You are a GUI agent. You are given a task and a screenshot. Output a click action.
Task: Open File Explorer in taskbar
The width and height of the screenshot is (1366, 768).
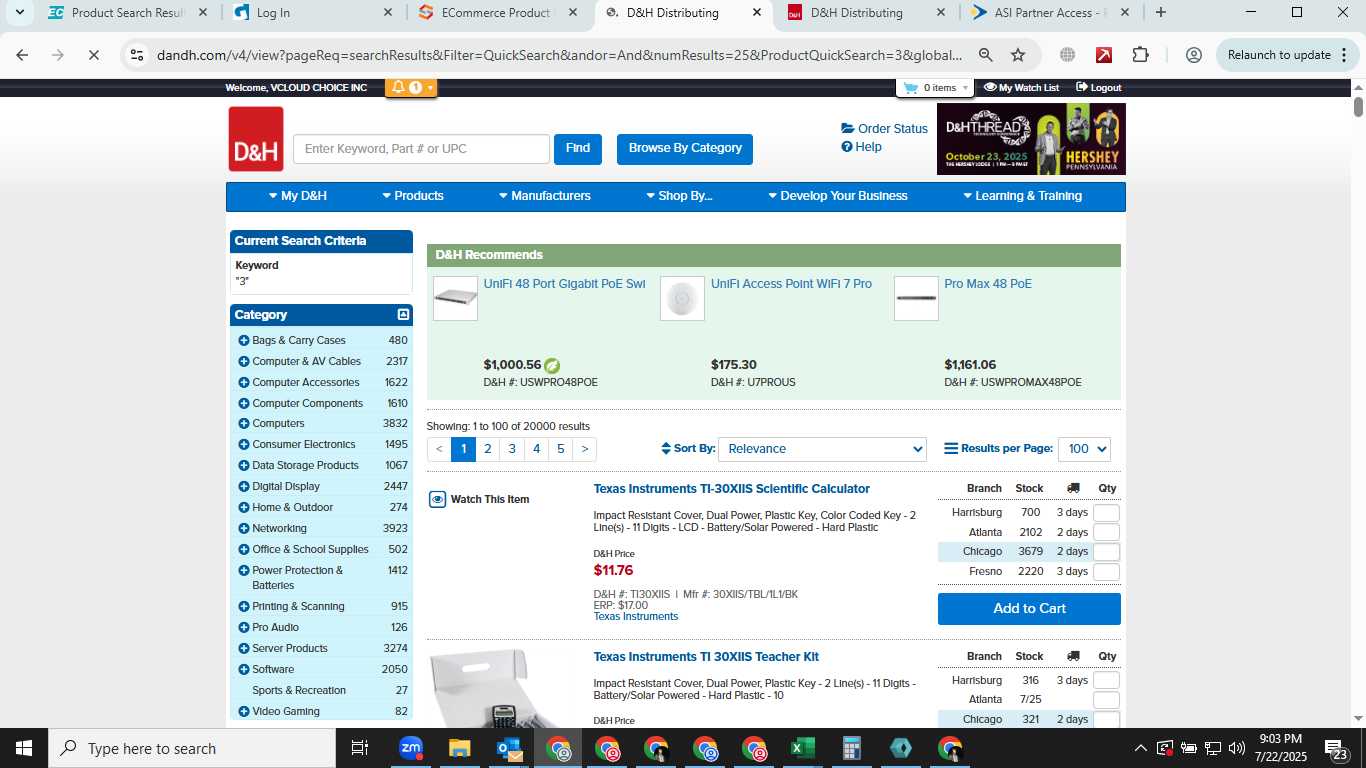[459, 748]
